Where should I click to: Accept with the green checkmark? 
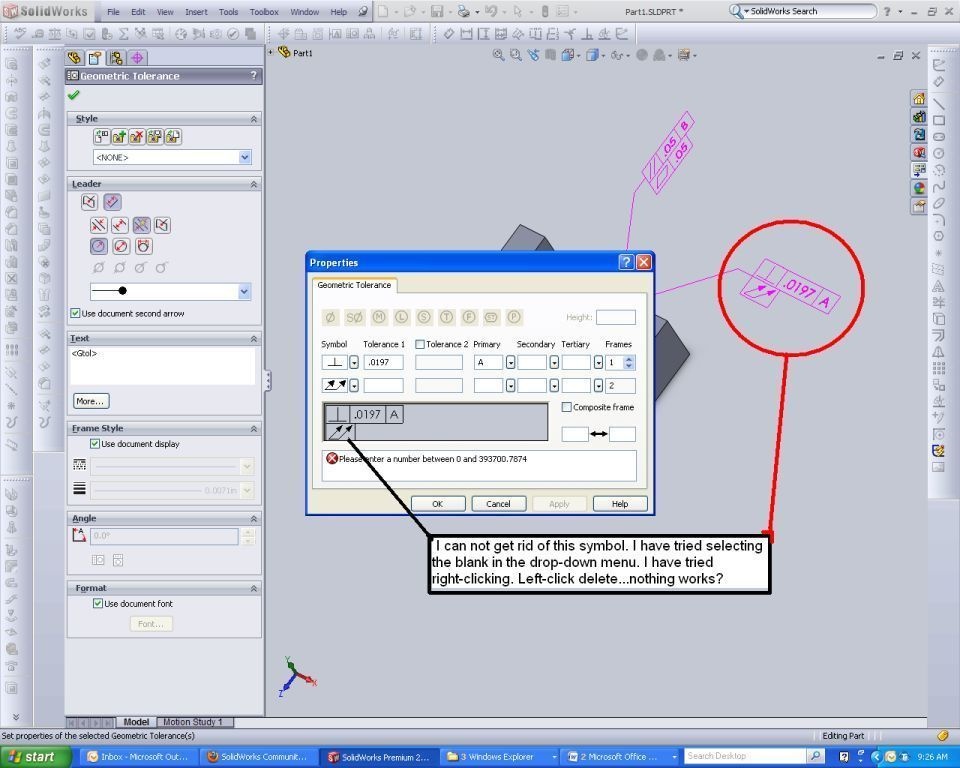[x=73, y=95]
